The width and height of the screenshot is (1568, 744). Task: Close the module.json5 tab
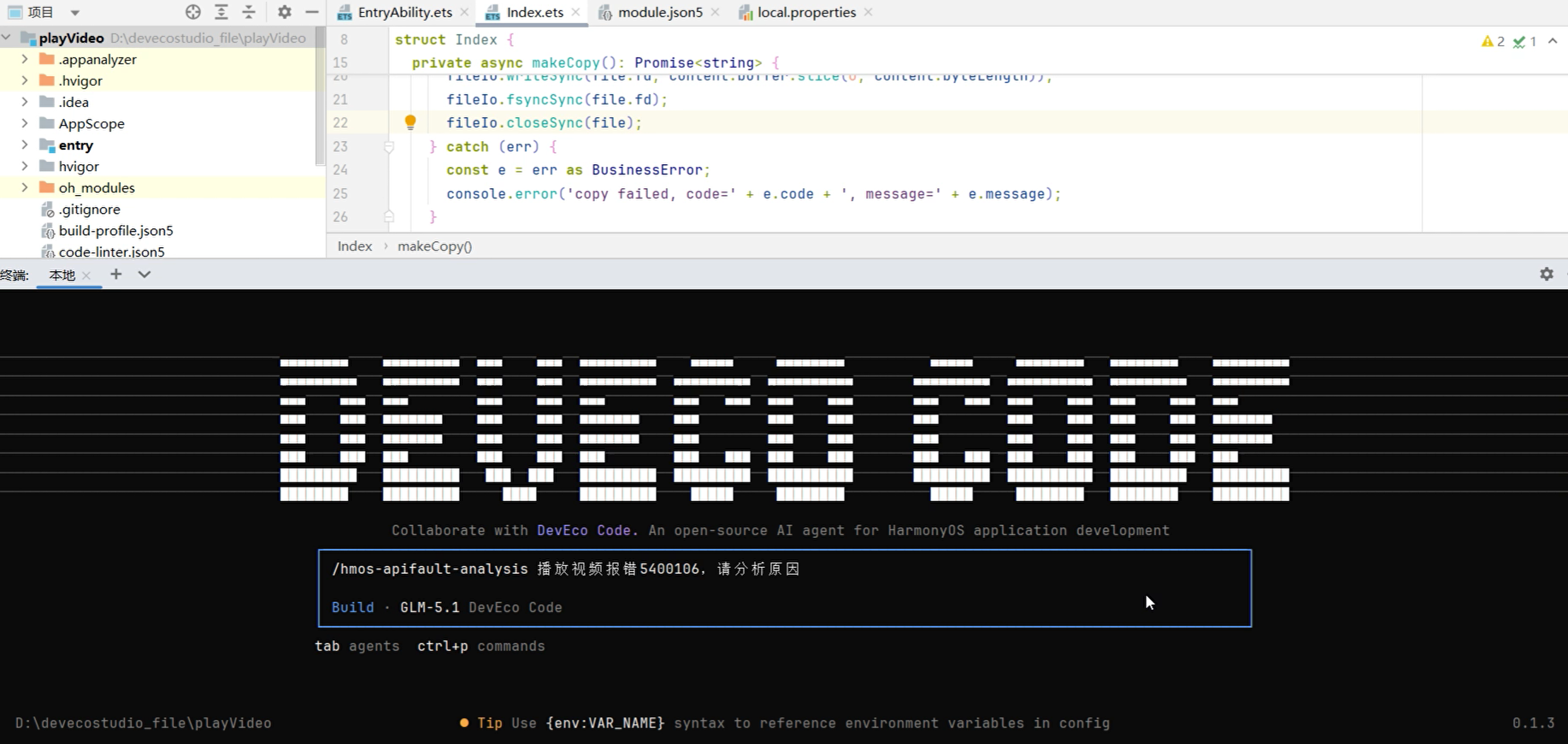716,12
